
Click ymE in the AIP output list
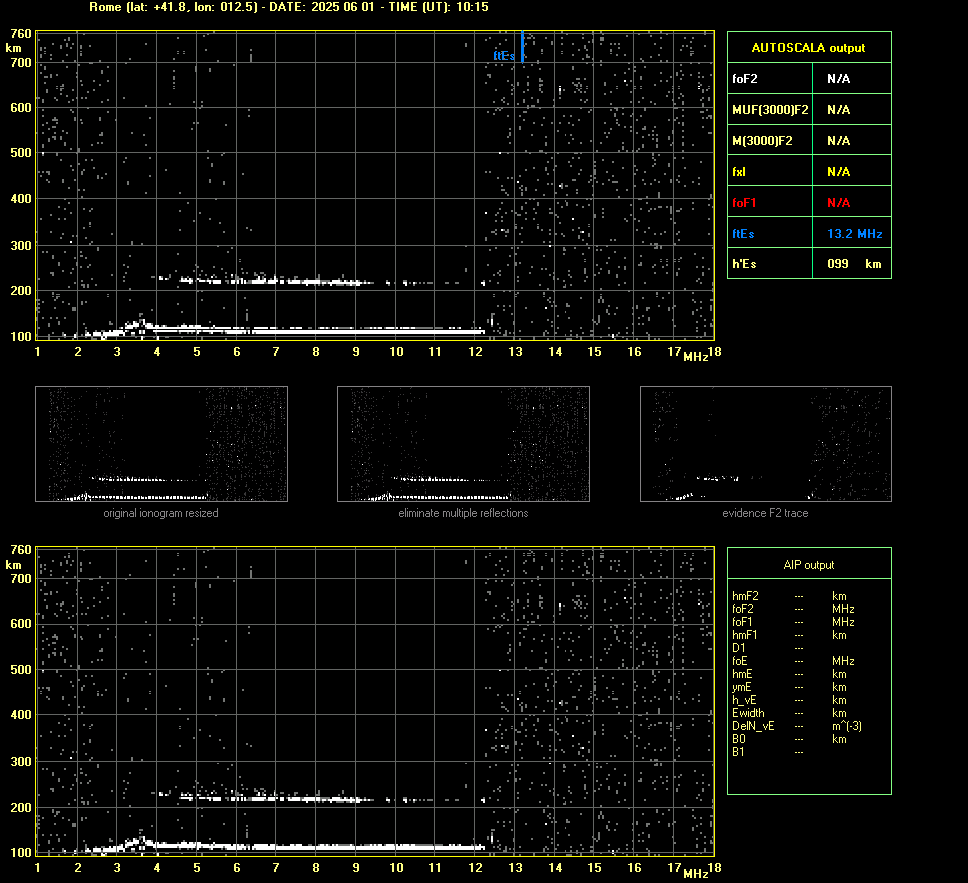click(x=741, y=687)
